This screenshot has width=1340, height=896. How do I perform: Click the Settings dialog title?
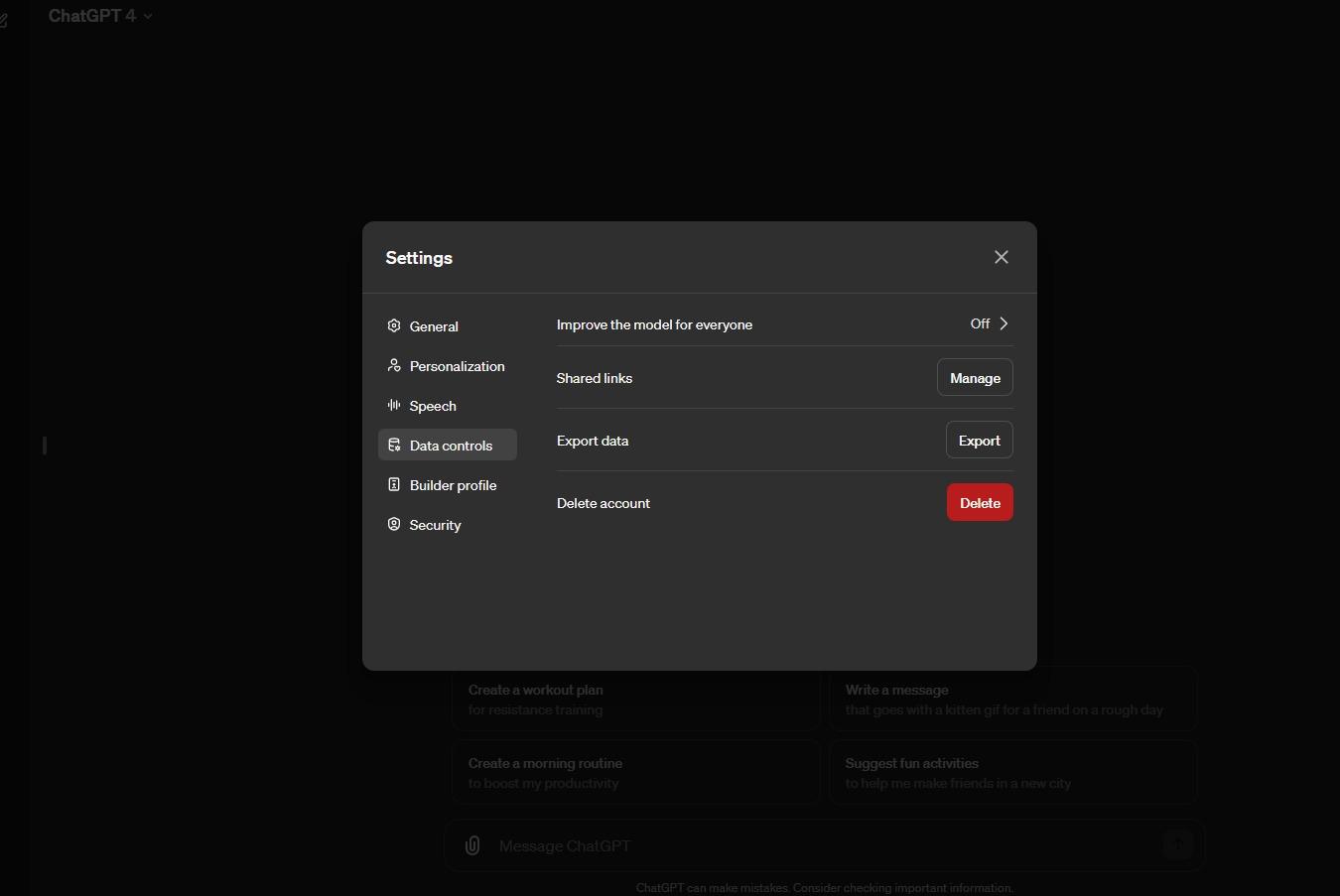coord(419,257)
